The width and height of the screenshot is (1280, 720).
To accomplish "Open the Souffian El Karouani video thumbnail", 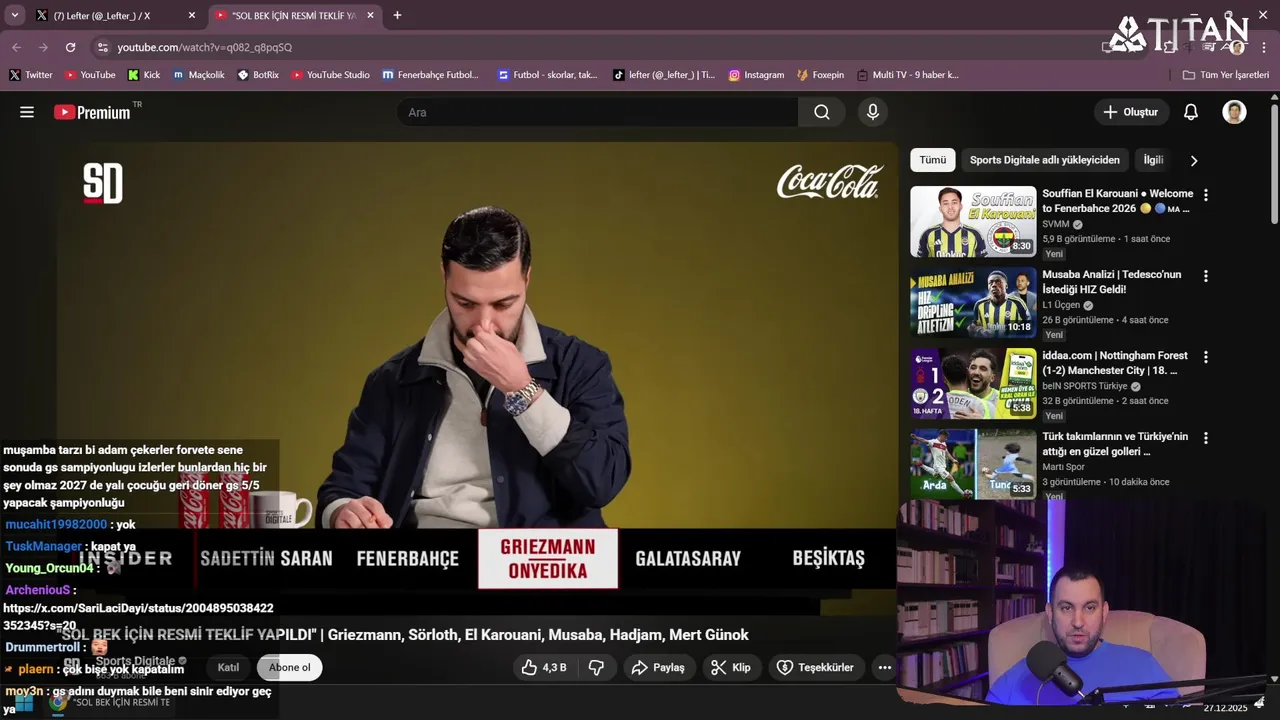I will point(973,222).
